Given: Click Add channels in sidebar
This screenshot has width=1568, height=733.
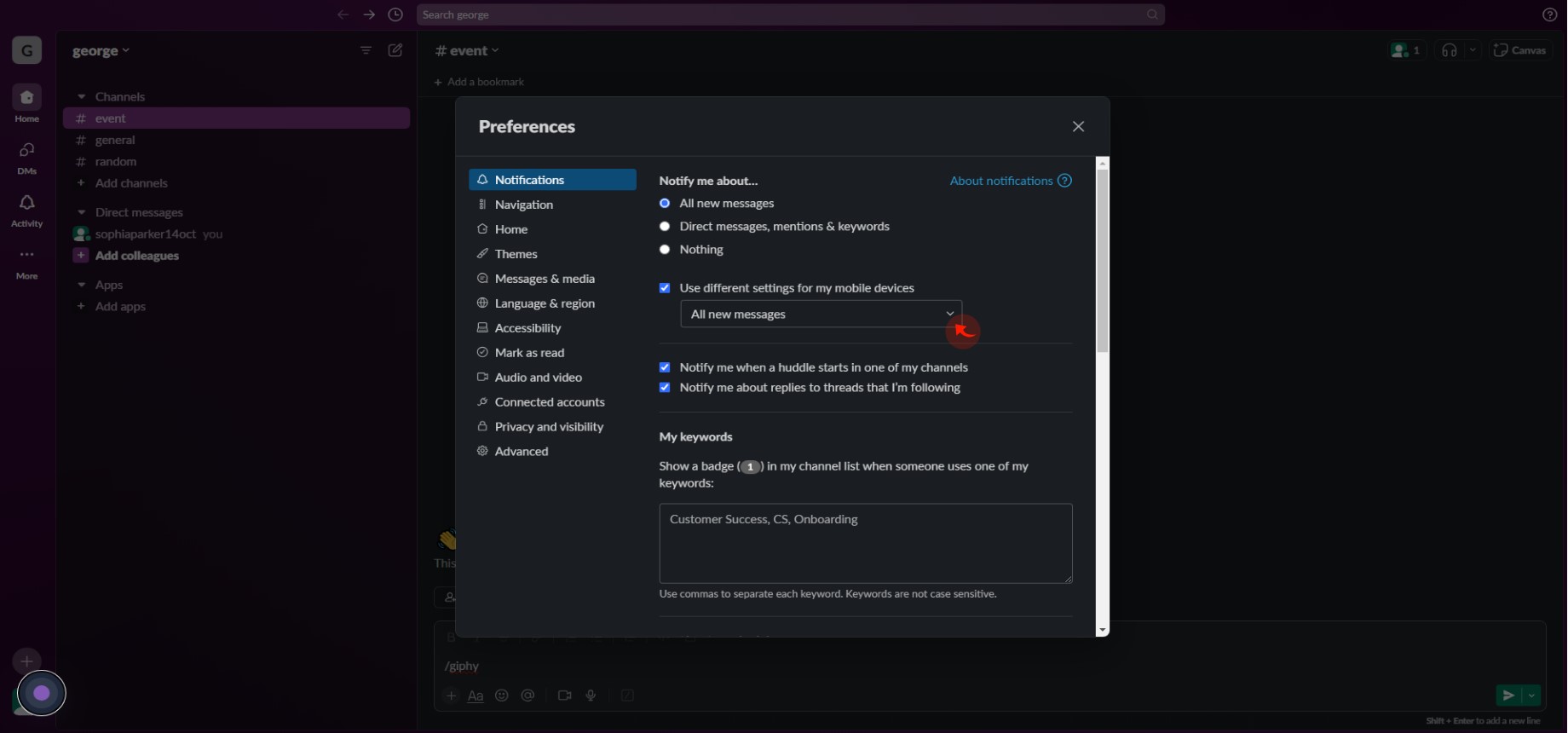Looking at the screenshot, I should (x=131, y=183).
